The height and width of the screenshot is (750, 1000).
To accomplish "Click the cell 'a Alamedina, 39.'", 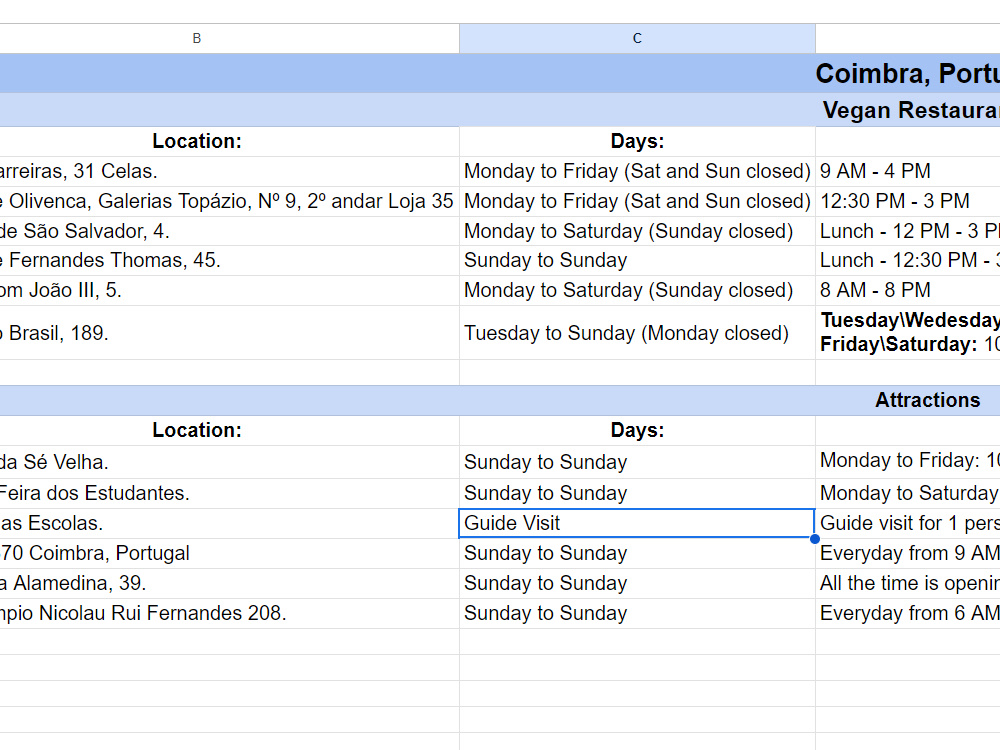I will tap(229, 583).
